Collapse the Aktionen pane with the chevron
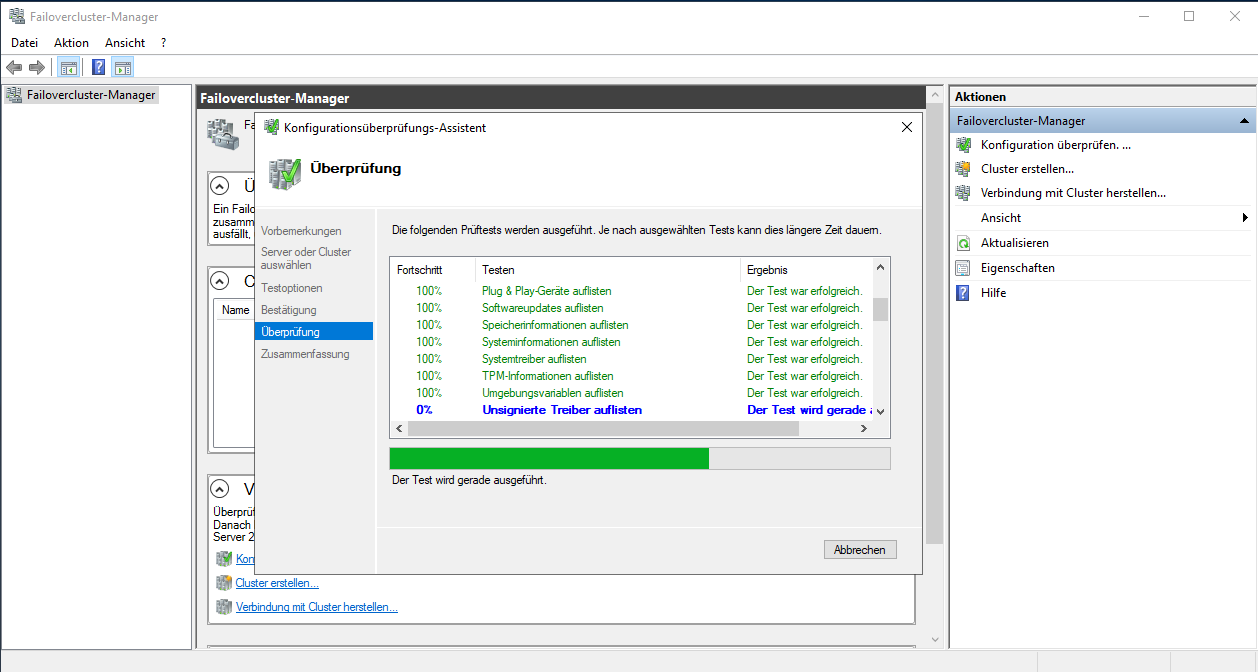 [x=1246, y=120]
